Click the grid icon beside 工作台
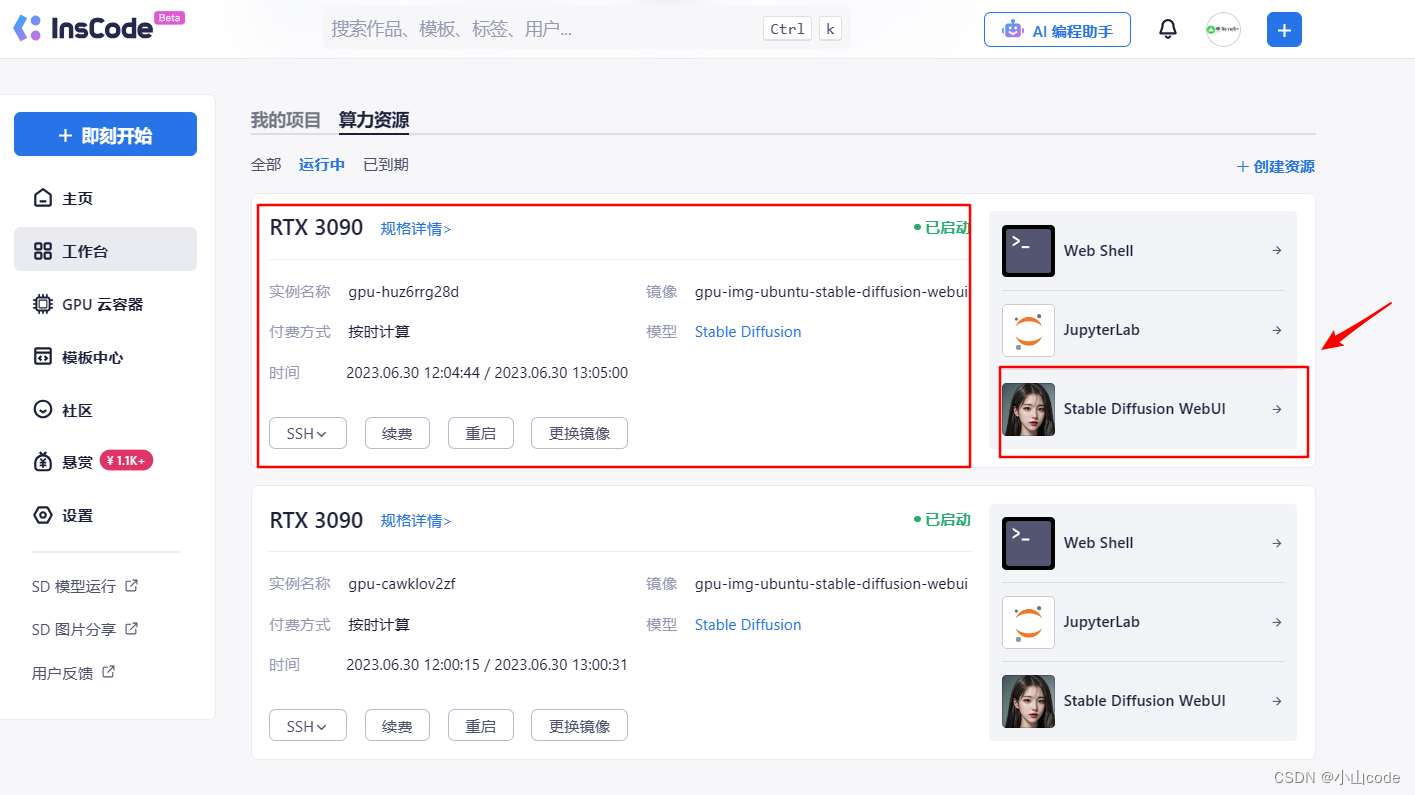 coord(43,251)
